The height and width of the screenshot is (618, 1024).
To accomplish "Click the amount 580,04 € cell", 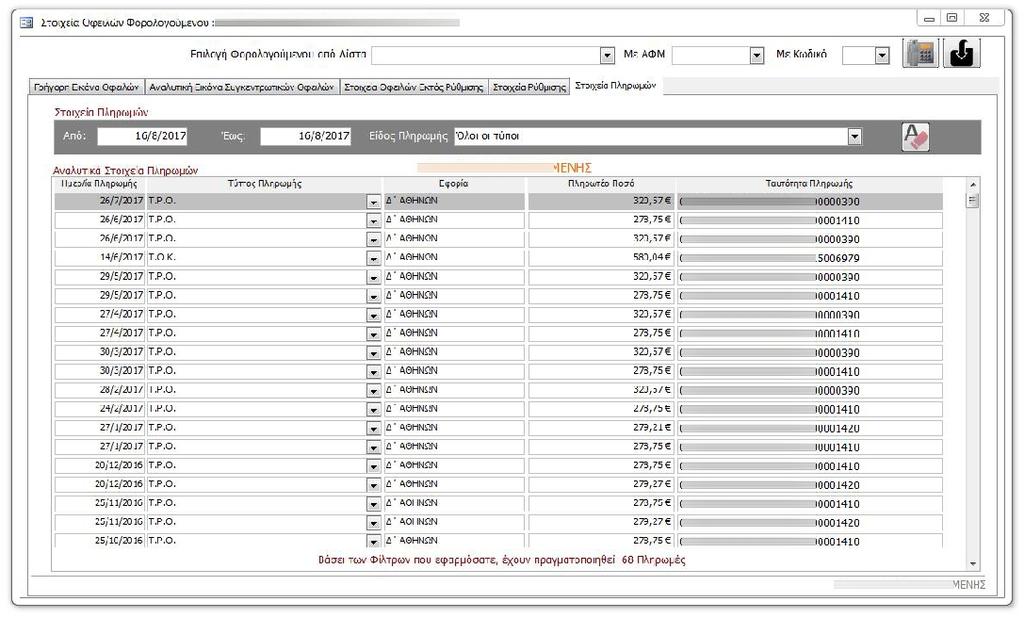I will coord(601,258).
